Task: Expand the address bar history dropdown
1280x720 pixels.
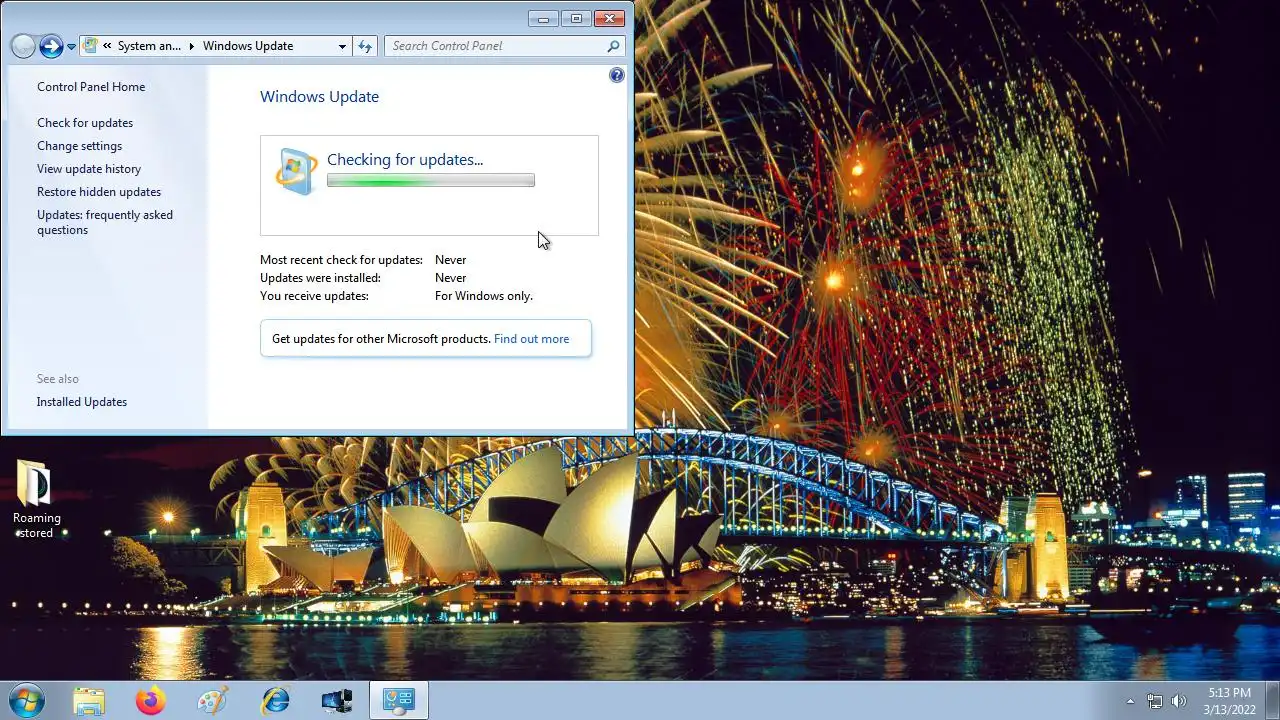Action: [342, 46]
